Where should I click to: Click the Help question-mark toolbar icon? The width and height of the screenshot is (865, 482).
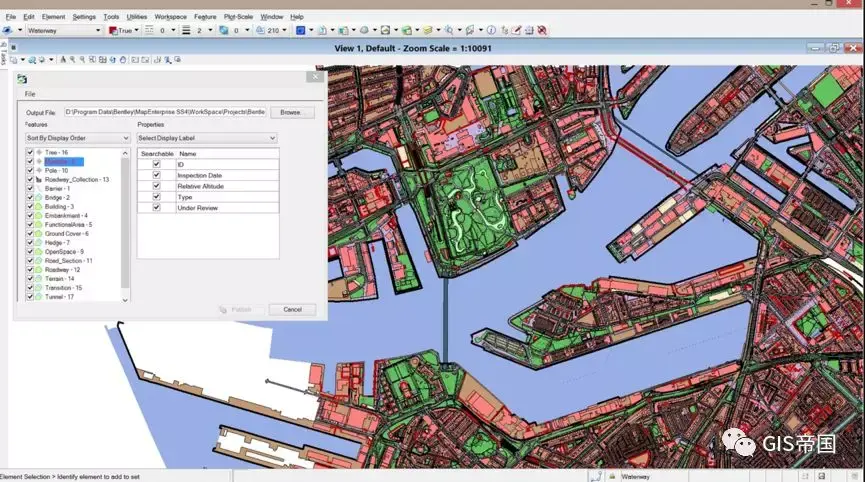505,30
